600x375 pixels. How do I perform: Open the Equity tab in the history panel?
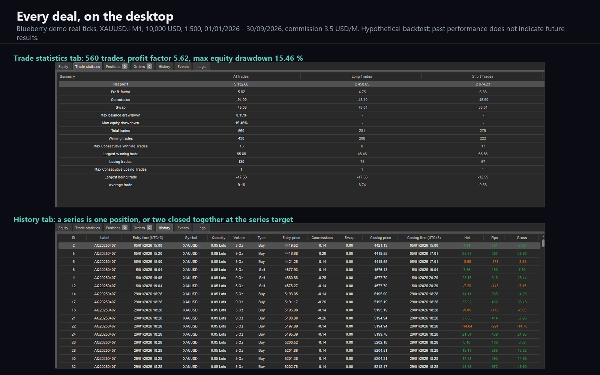[x=63, y=228]
